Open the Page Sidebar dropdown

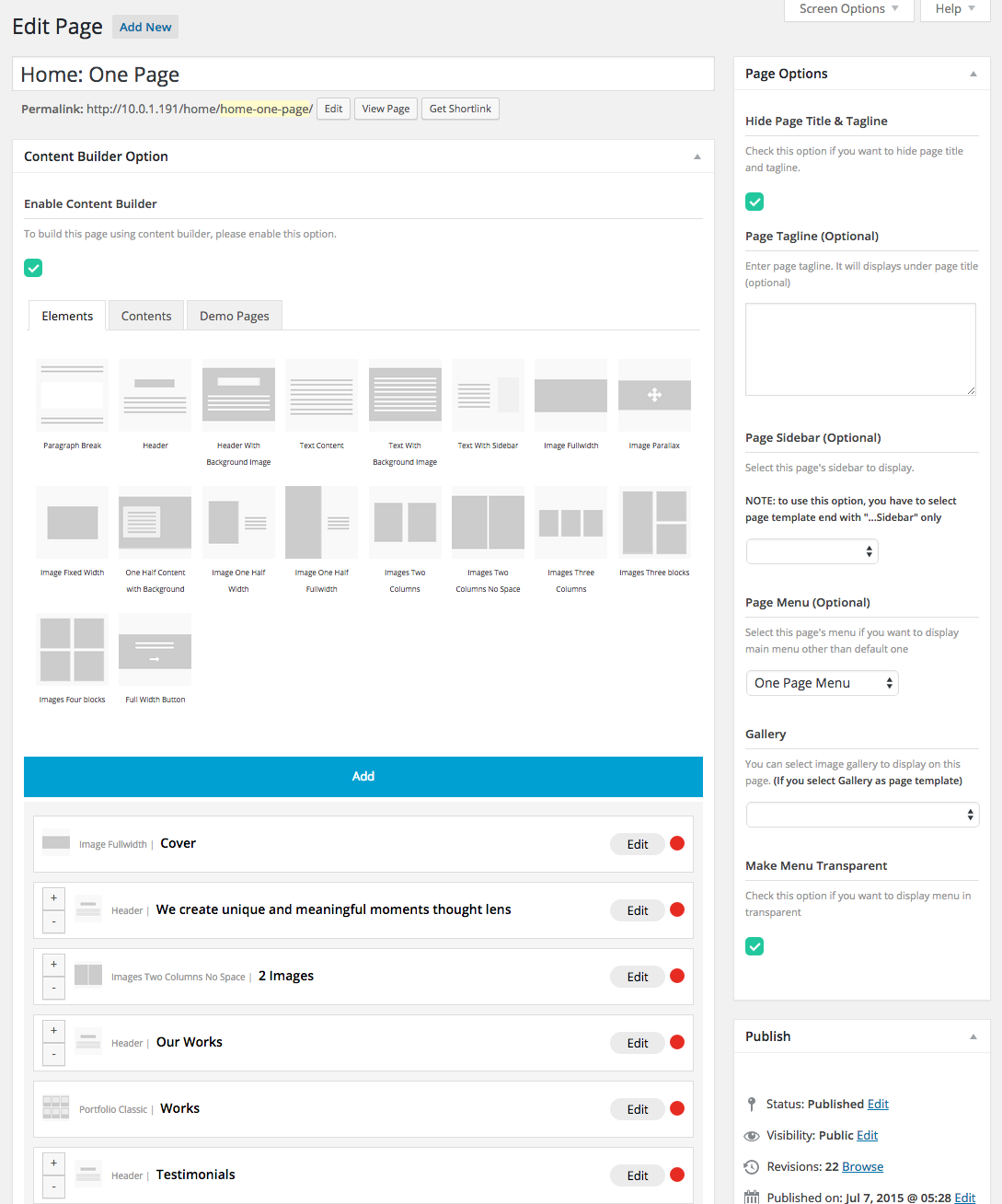(812, 551)
